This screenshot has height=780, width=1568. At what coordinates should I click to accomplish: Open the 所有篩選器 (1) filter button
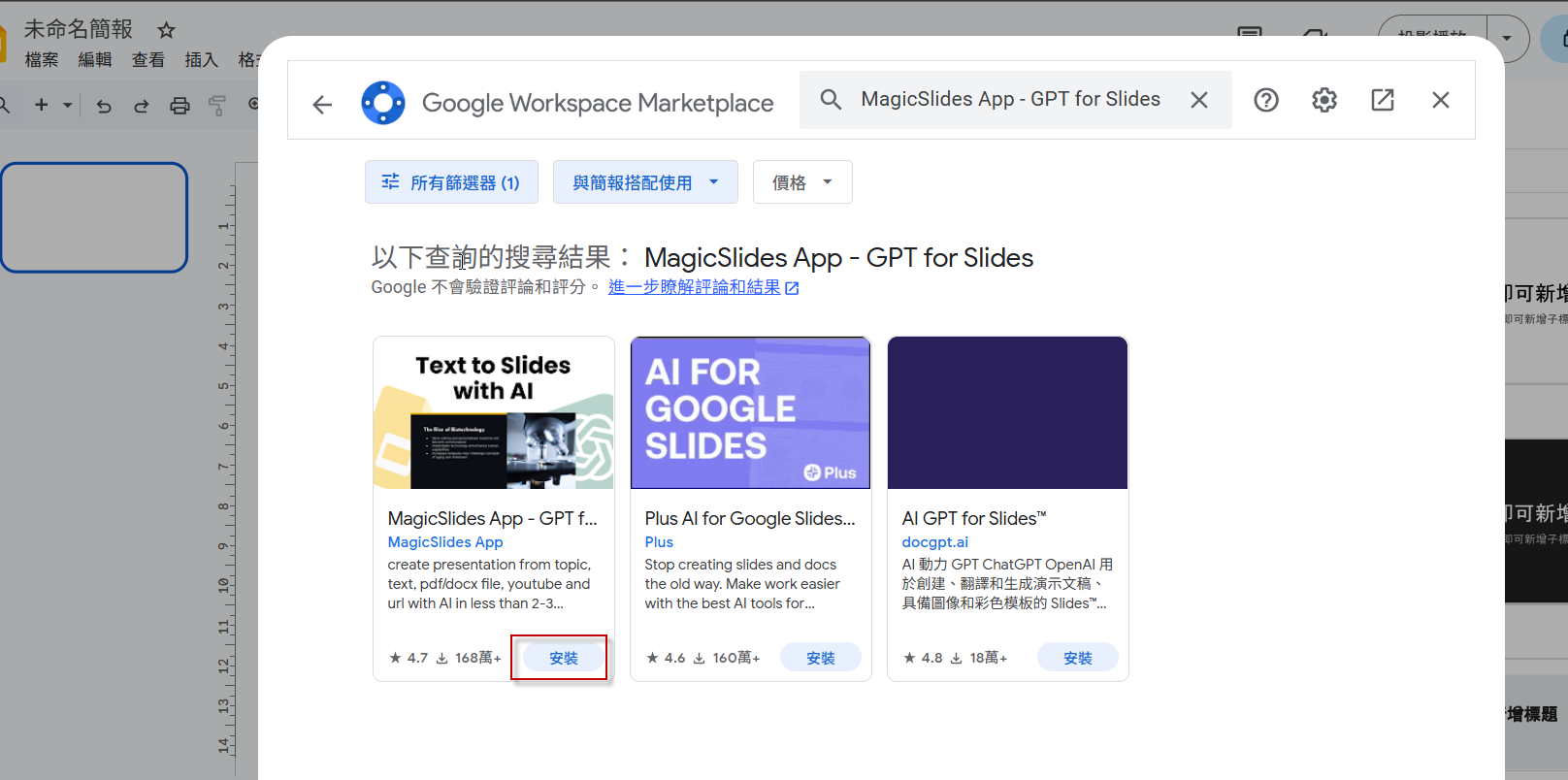click(451, 182)
